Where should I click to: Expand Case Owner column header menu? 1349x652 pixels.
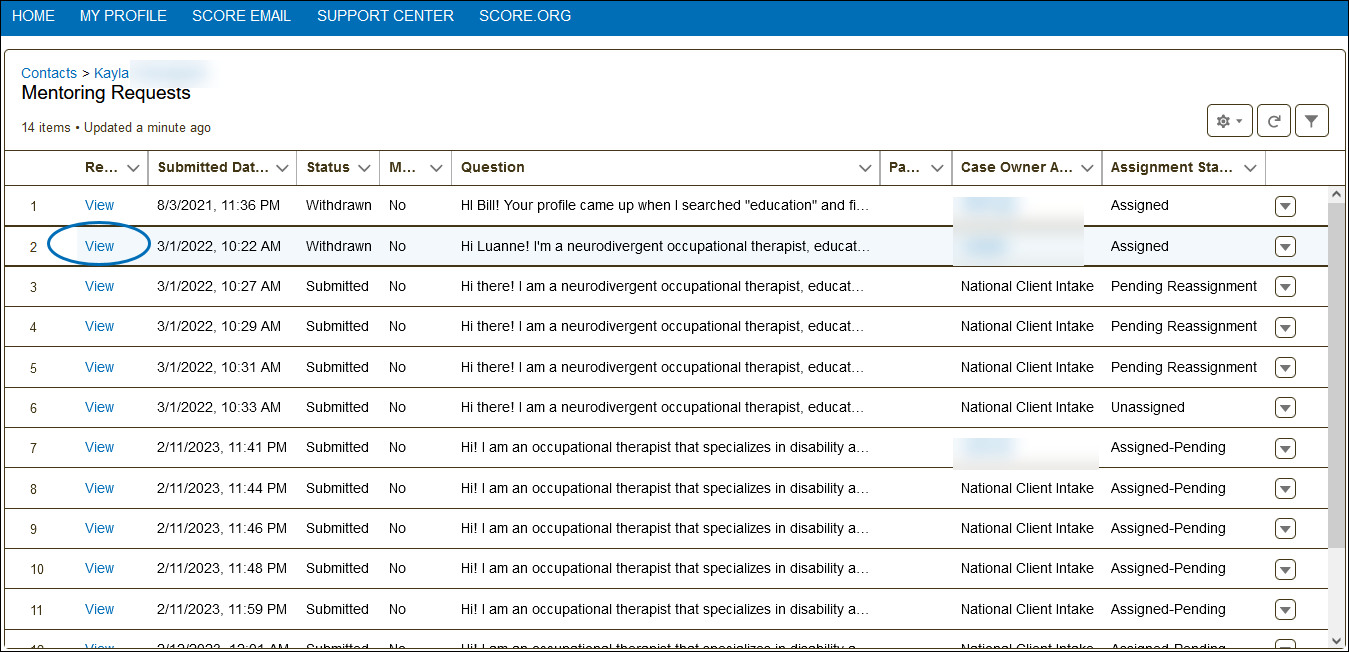pos(1087,168)
